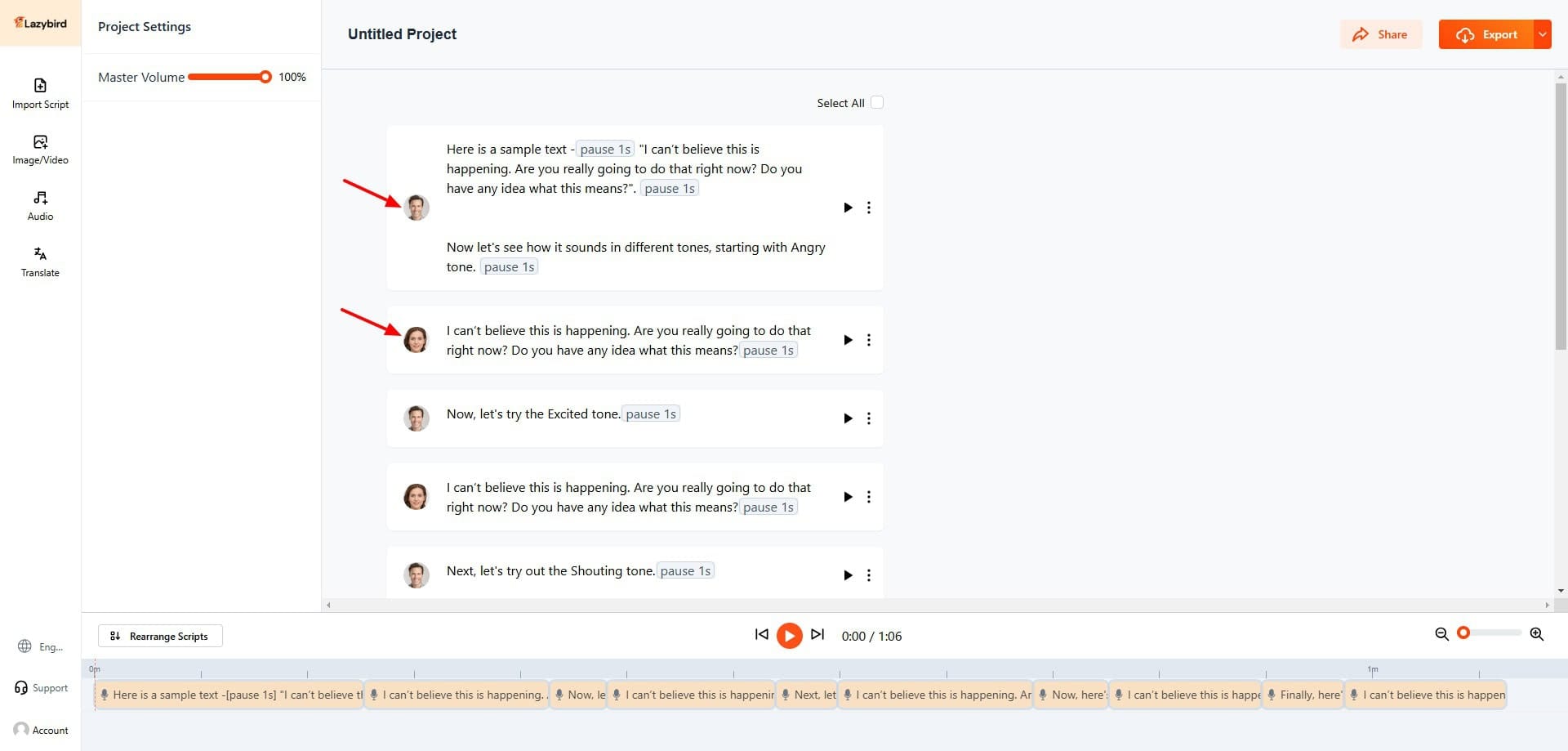Click the Lazybird logo

point(40,23)
